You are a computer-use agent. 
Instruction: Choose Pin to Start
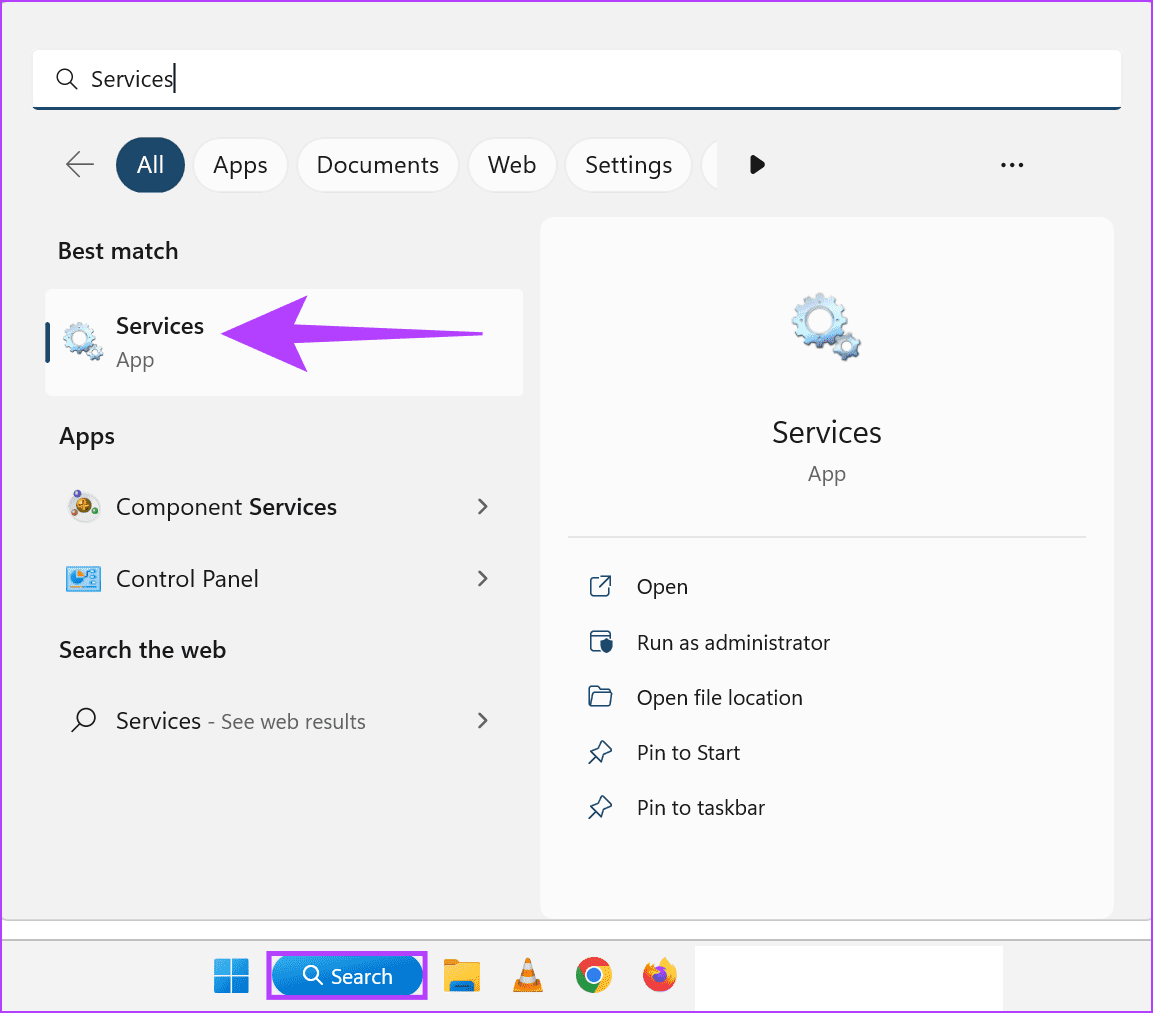pos(688,753)
